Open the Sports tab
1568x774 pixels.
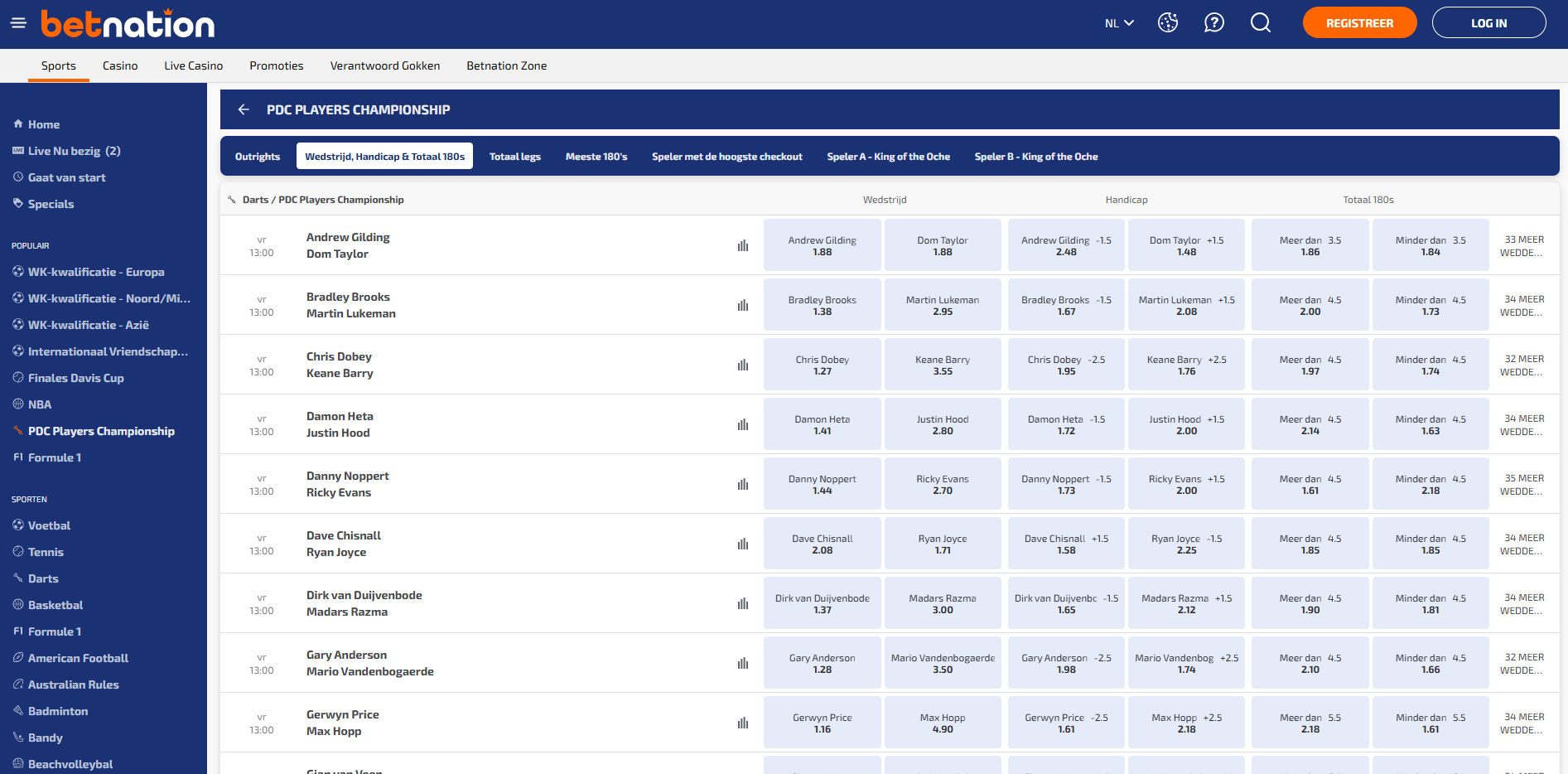[x=59, y=65]
